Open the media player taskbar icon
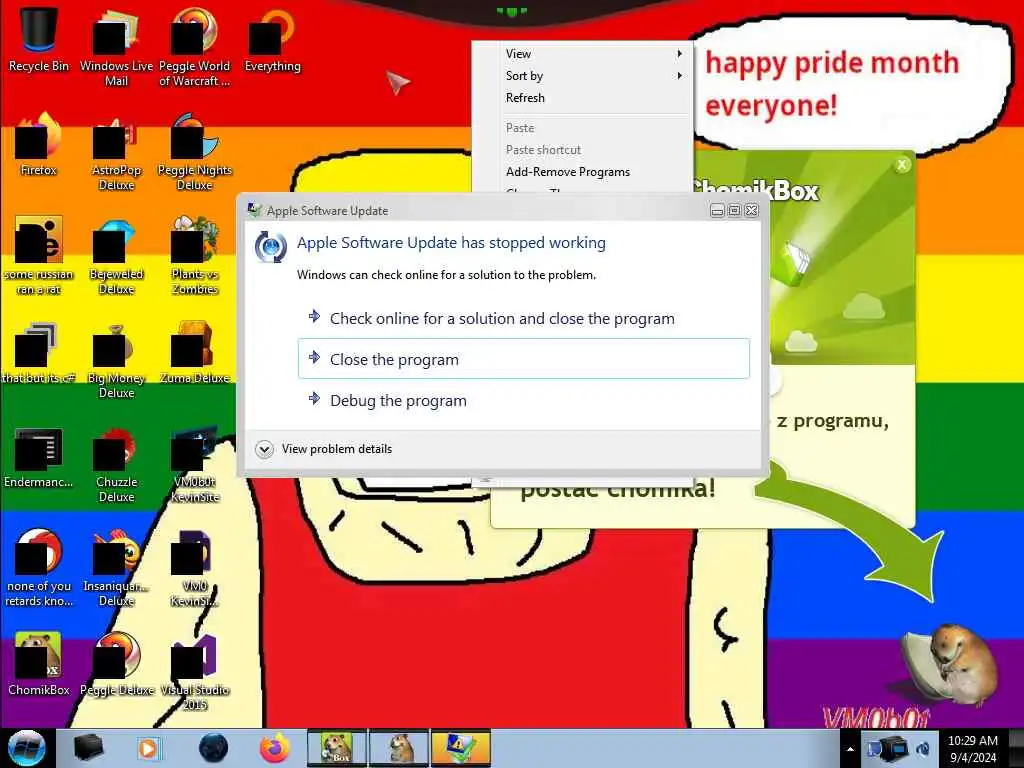The image size is (1024, 768). pos(148,748)
